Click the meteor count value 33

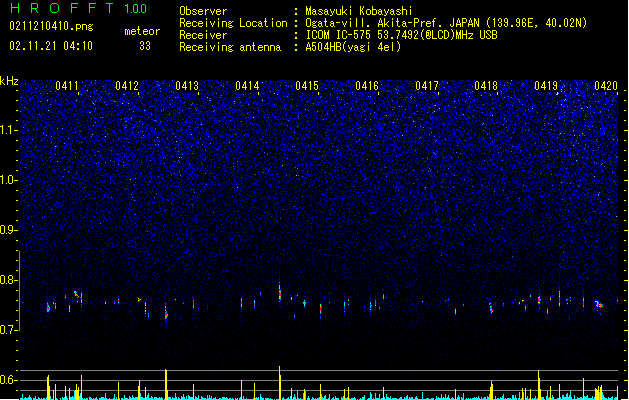tap(145, 46)
